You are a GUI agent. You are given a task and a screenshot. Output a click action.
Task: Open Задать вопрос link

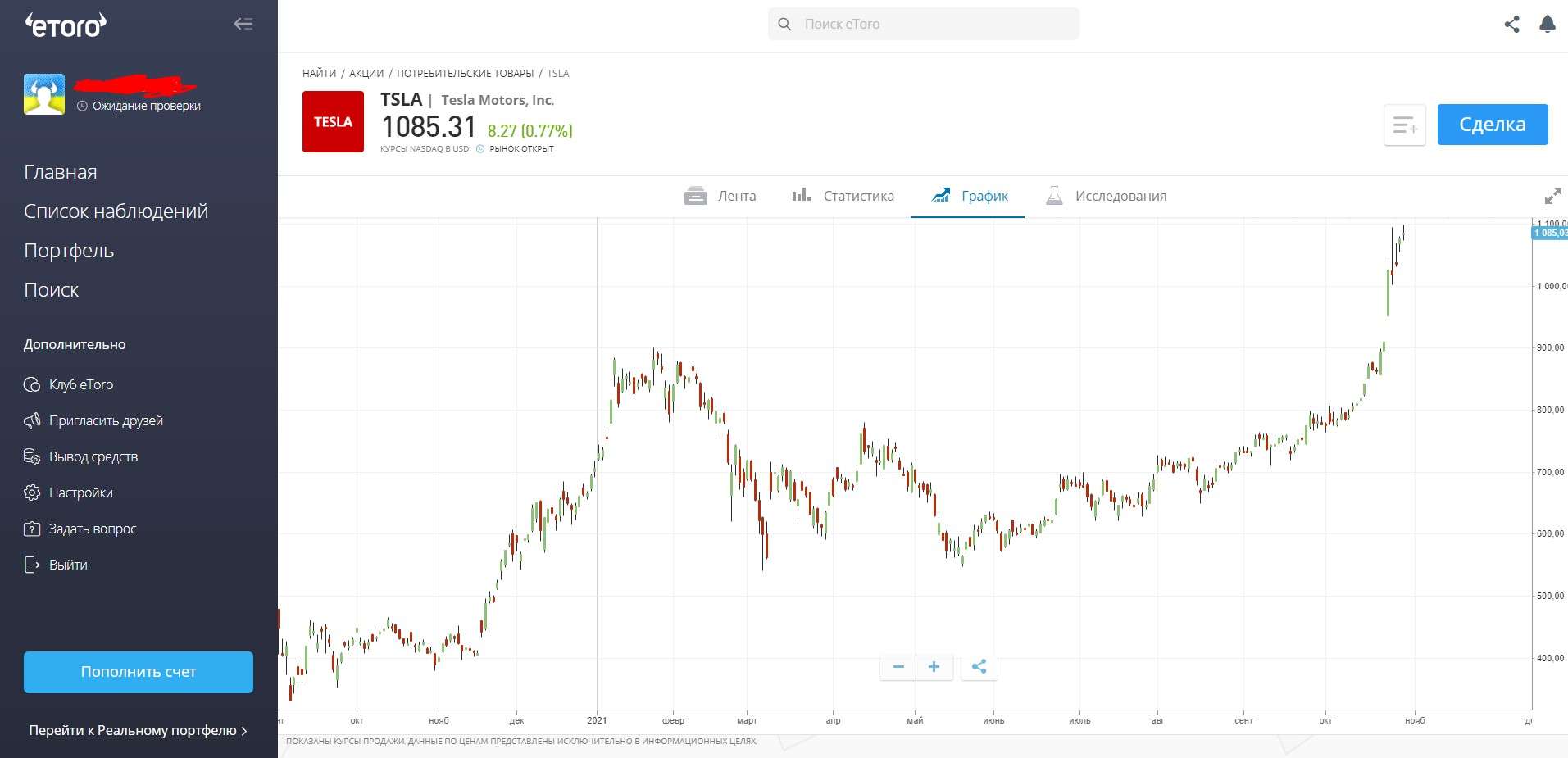click(93, 529)
